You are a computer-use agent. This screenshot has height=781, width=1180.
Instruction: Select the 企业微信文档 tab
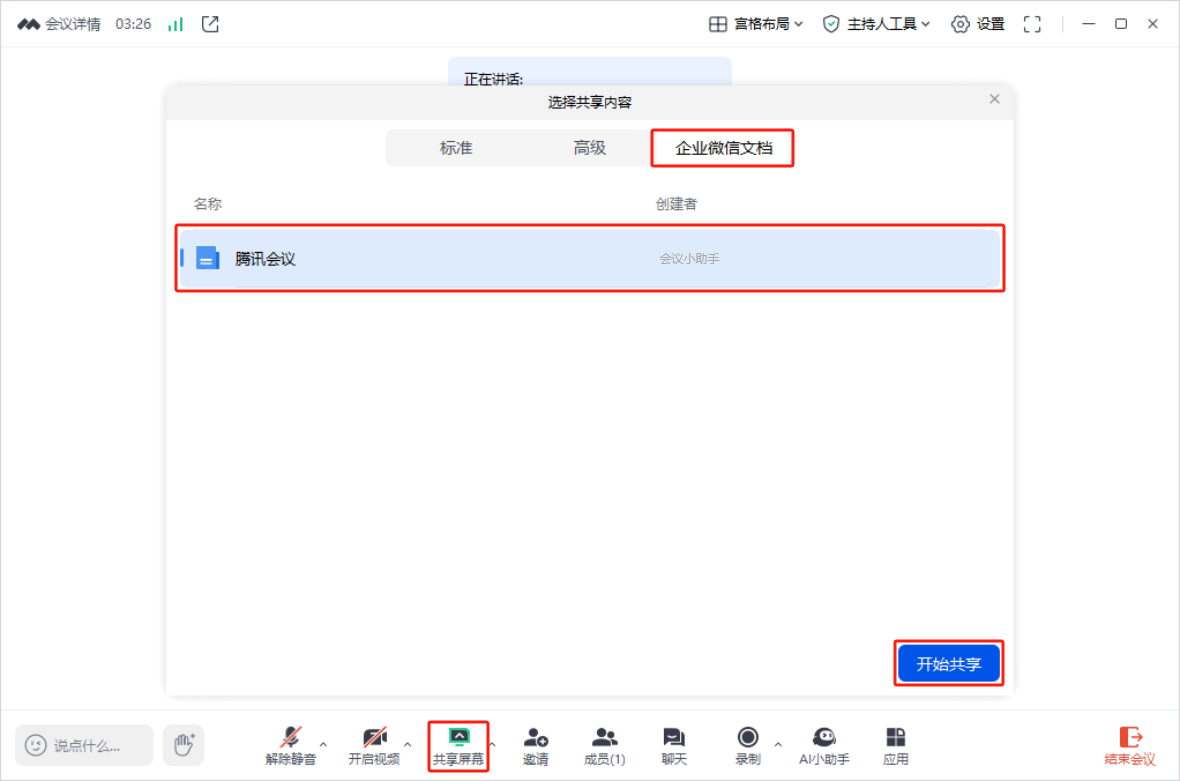723,148
